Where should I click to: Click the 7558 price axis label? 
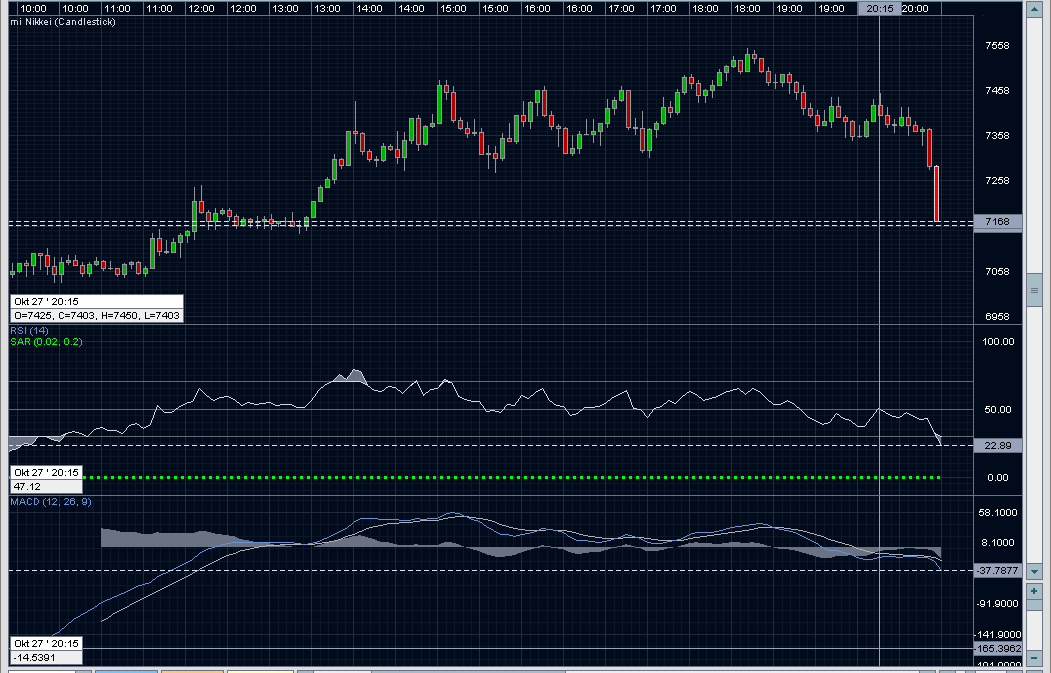click(997, 46)
